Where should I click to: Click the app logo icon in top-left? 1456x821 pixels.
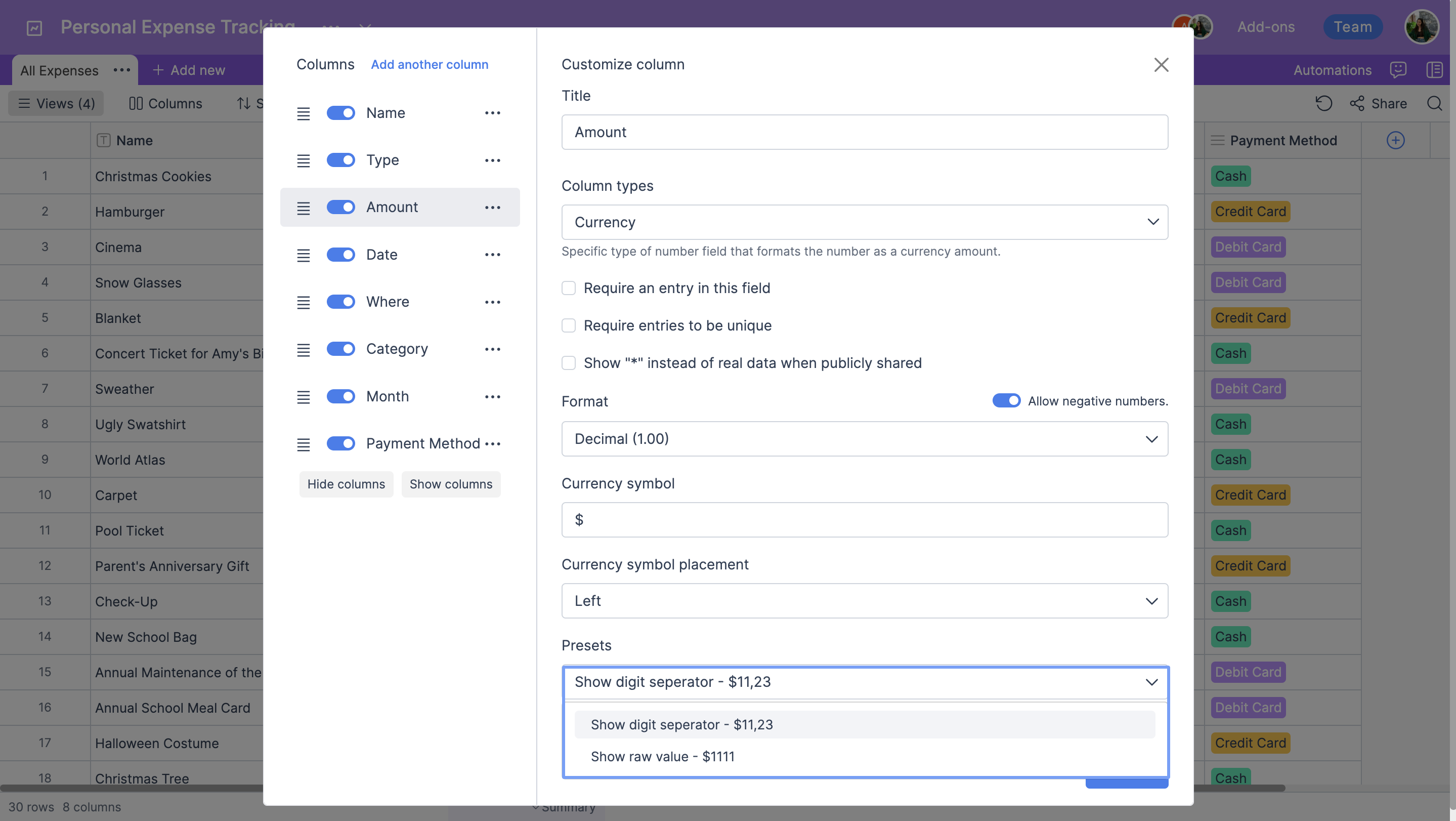click(x=34, y=27)
